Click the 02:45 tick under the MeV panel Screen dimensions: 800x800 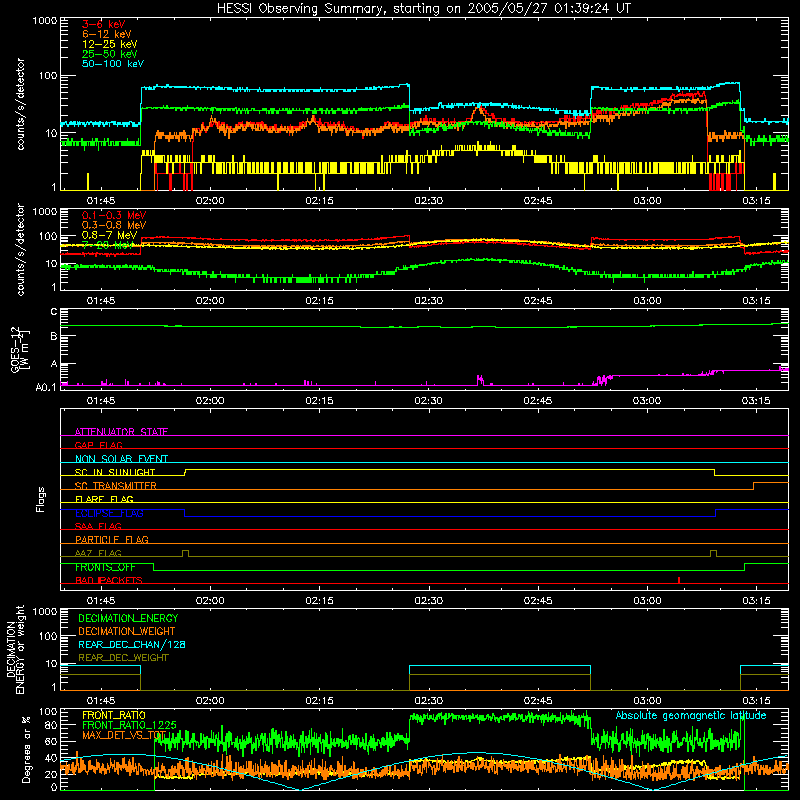click(538, 301)
